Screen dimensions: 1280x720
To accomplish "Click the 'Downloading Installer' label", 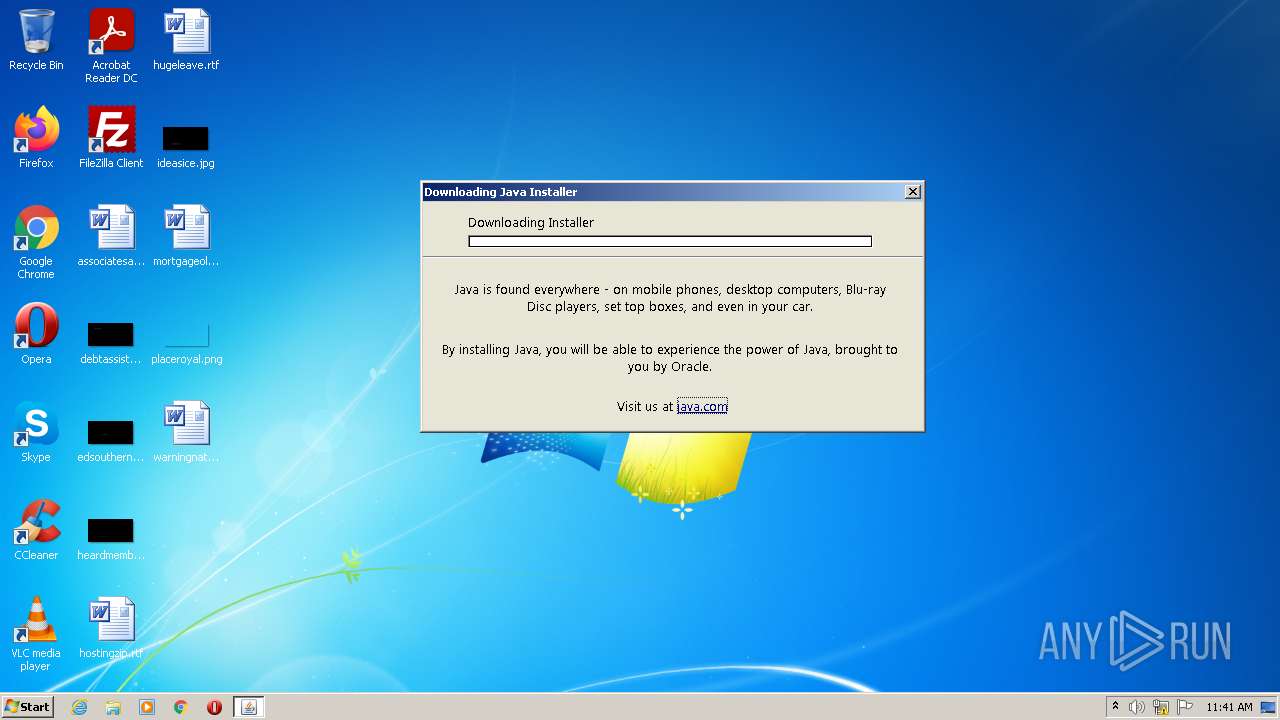I will (531, 223).
